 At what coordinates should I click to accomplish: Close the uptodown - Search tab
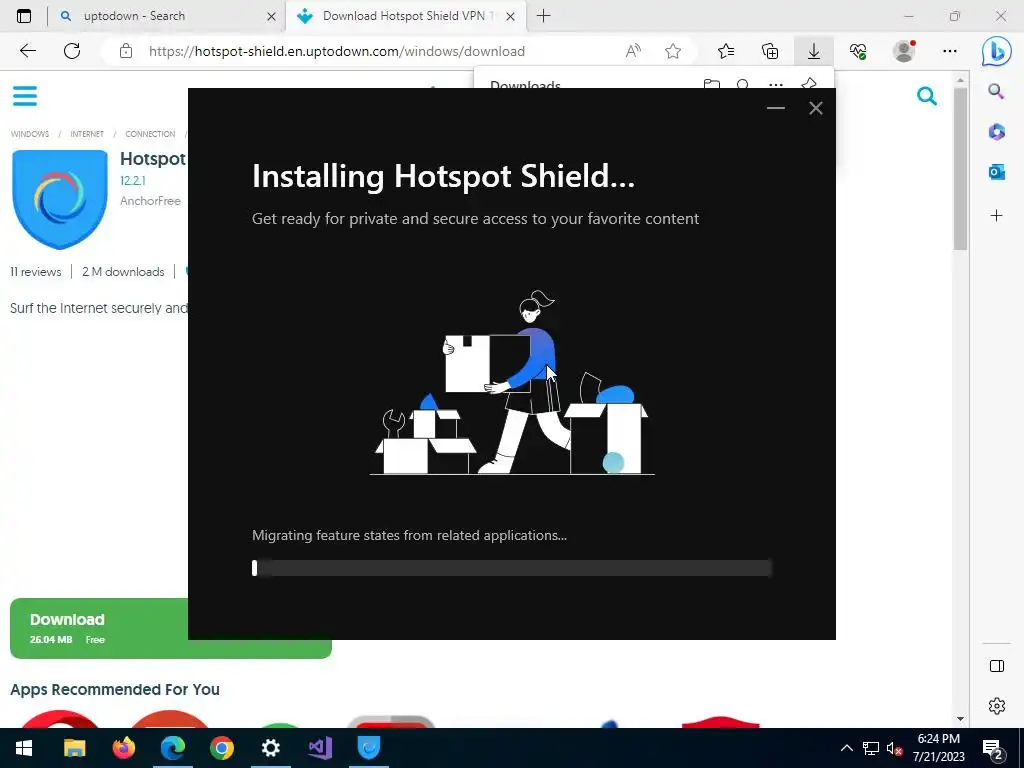click(x=271, y=17)
